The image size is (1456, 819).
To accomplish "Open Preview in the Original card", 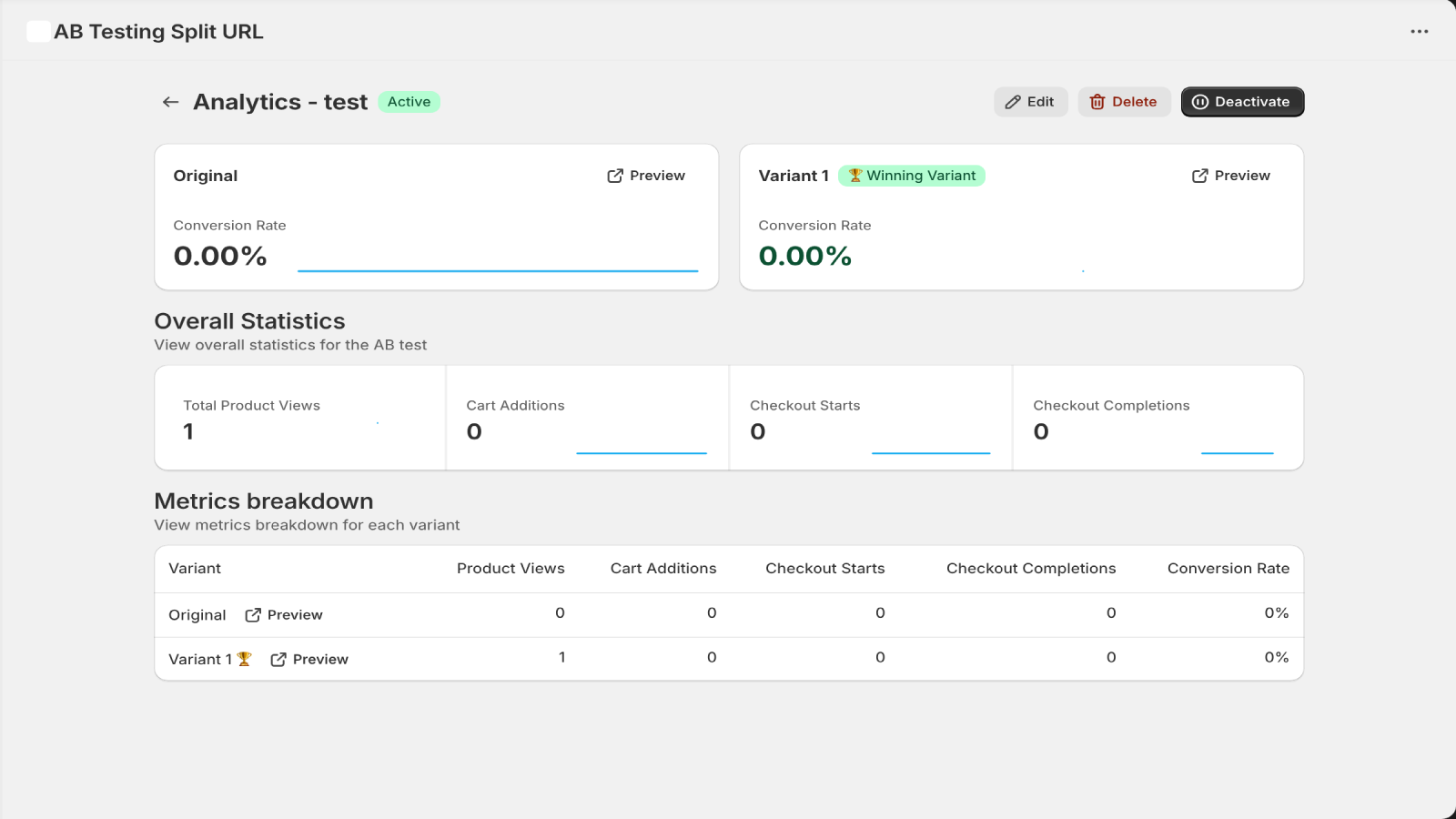I will (x=646, y=176).
